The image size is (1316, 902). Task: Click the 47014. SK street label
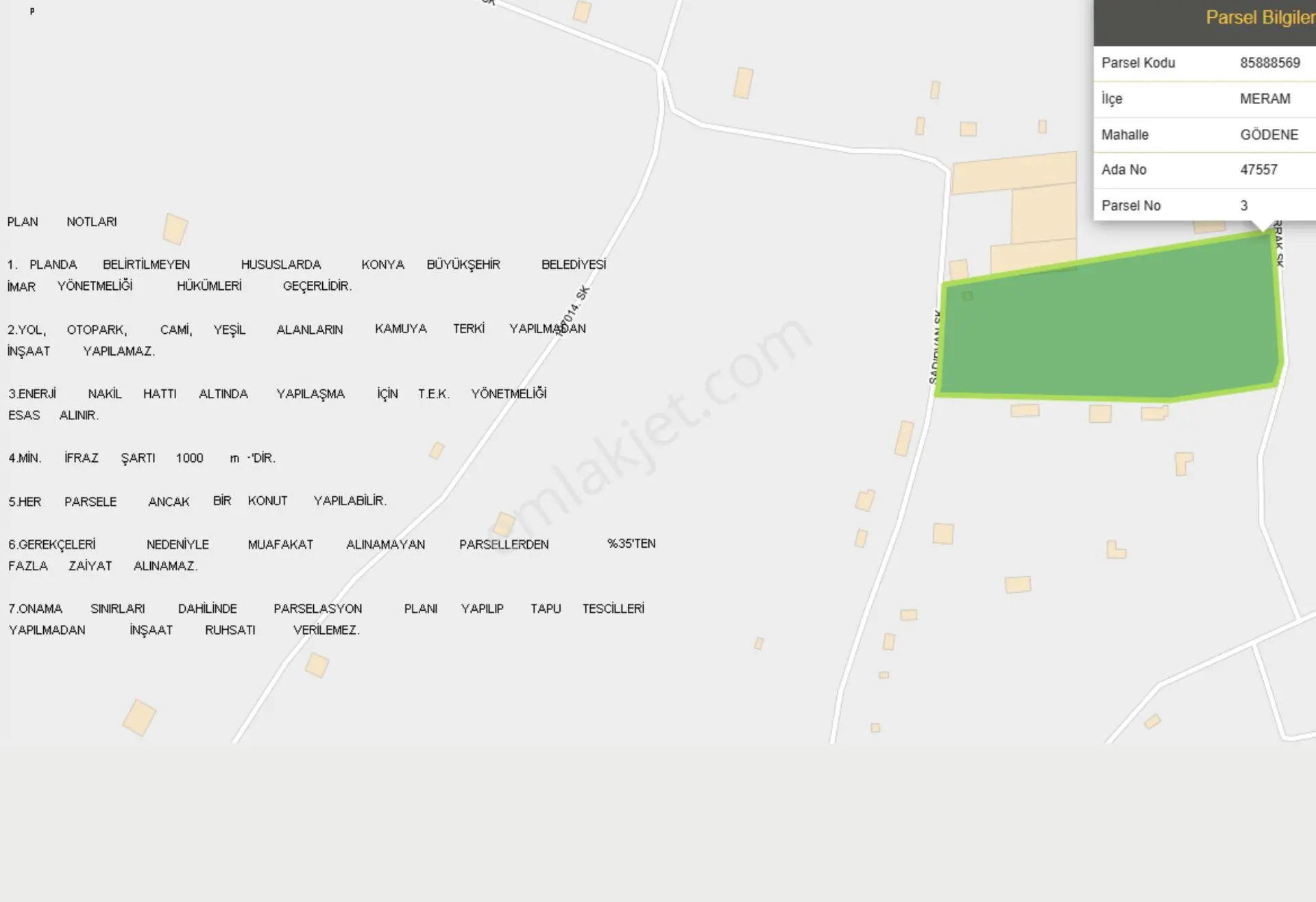coord(572,311)
